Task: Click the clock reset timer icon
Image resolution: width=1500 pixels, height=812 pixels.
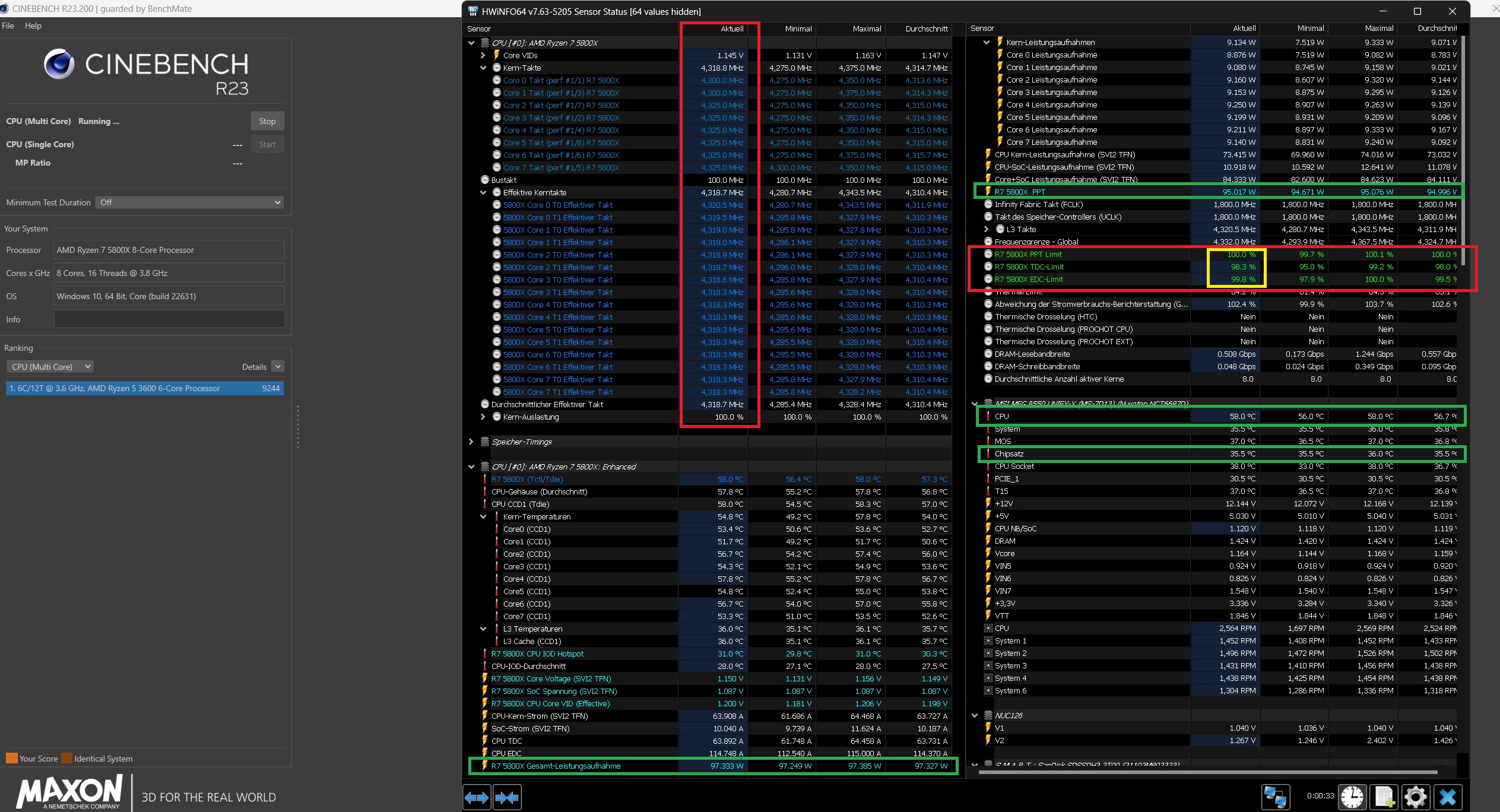Action: (1352, 797)
